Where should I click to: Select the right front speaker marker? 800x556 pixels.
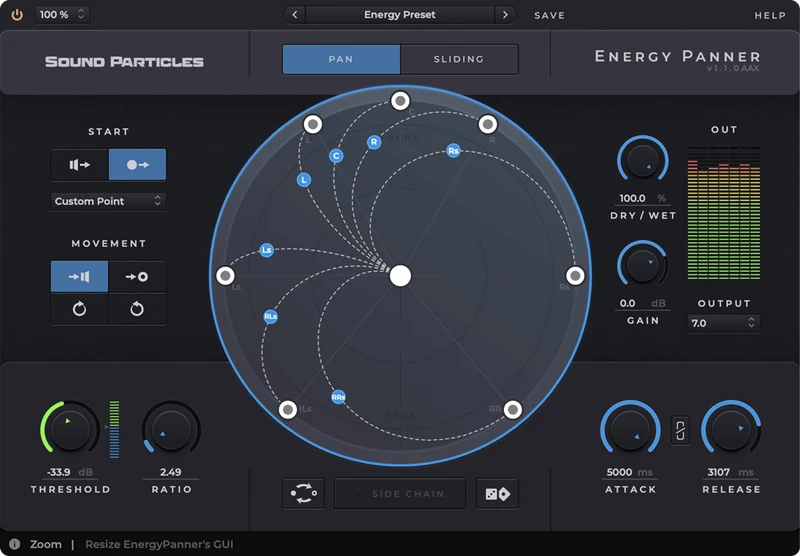click(488, 124)
